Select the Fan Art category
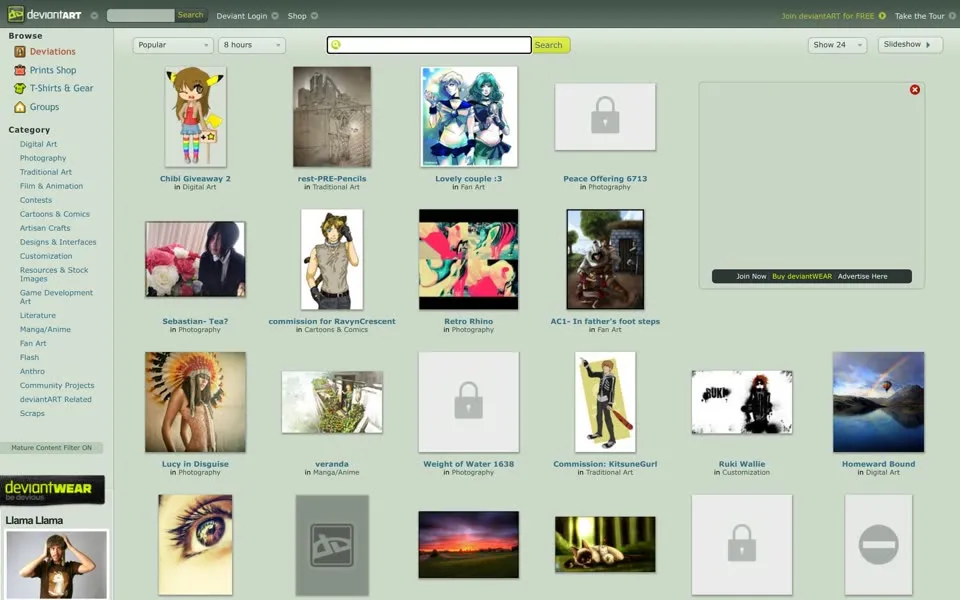 point(33,344)
